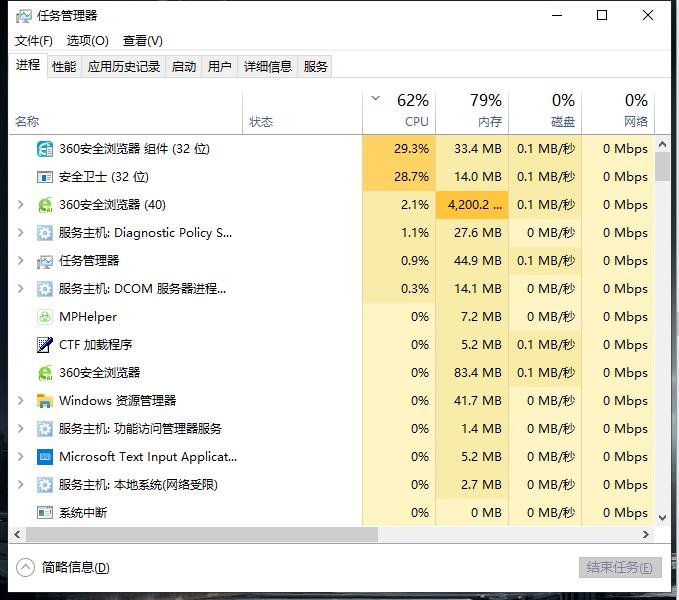Select the 安全卫士 (32 位) process name
Image resolution: width=679 pixels, height=600 pixels.
(104, 177)
